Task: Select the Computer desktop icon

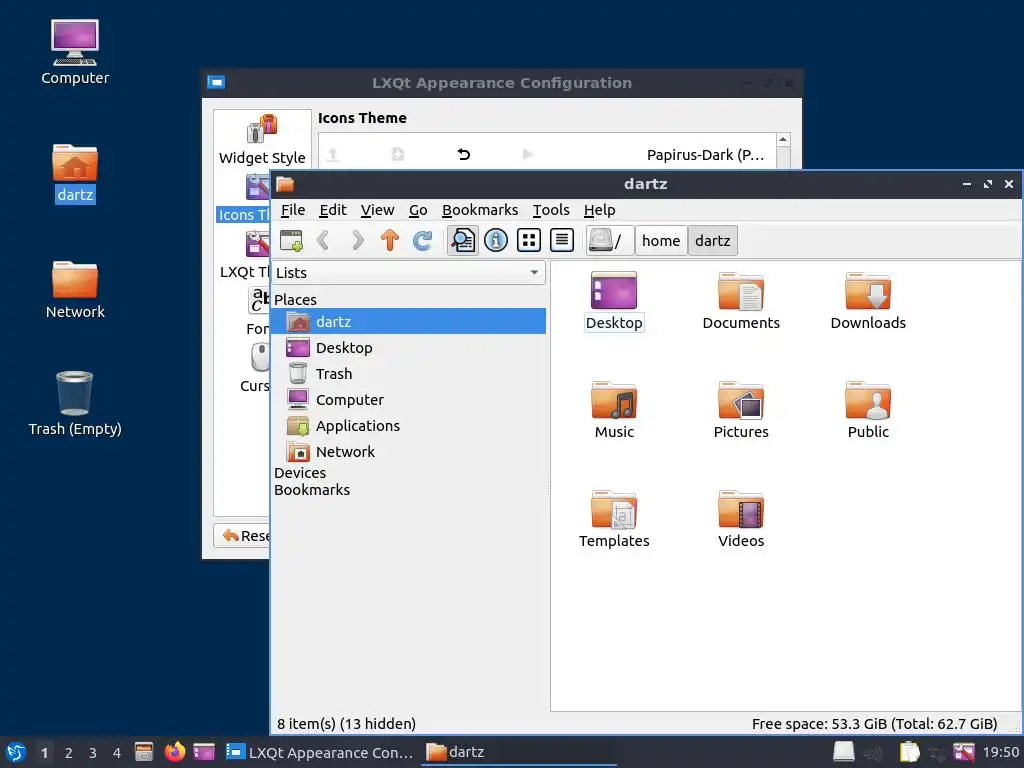Action: pyautogui.click(x=75, y=53)
